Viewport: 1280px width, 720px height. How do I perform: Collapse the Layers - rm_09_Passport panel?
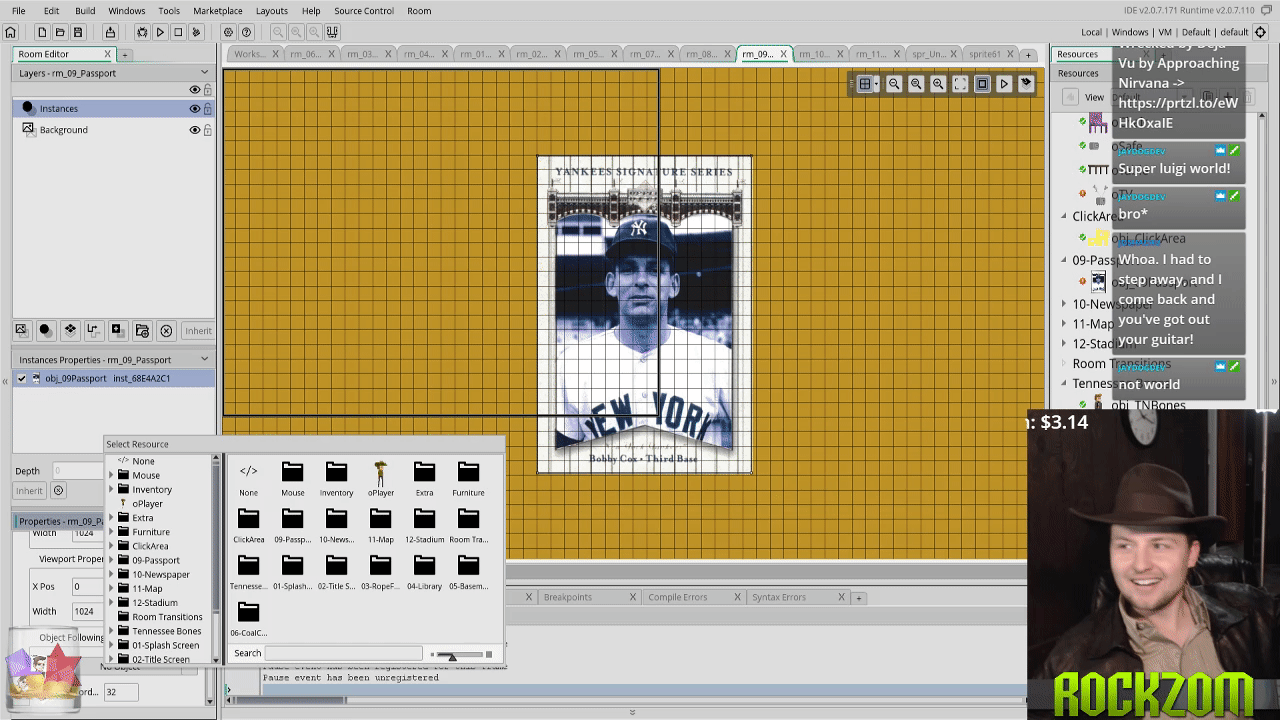[205, 73]
